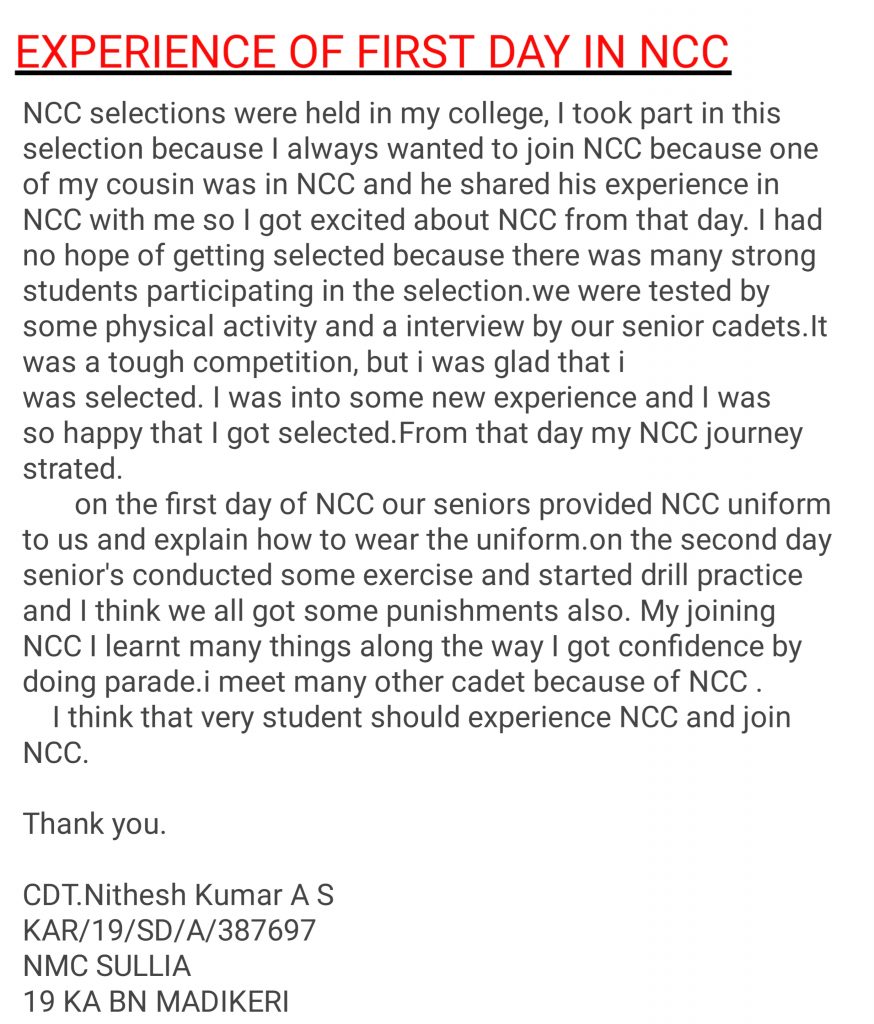
Task: Click the 'Thank you.' line
Action: click(x=95, y=825)
